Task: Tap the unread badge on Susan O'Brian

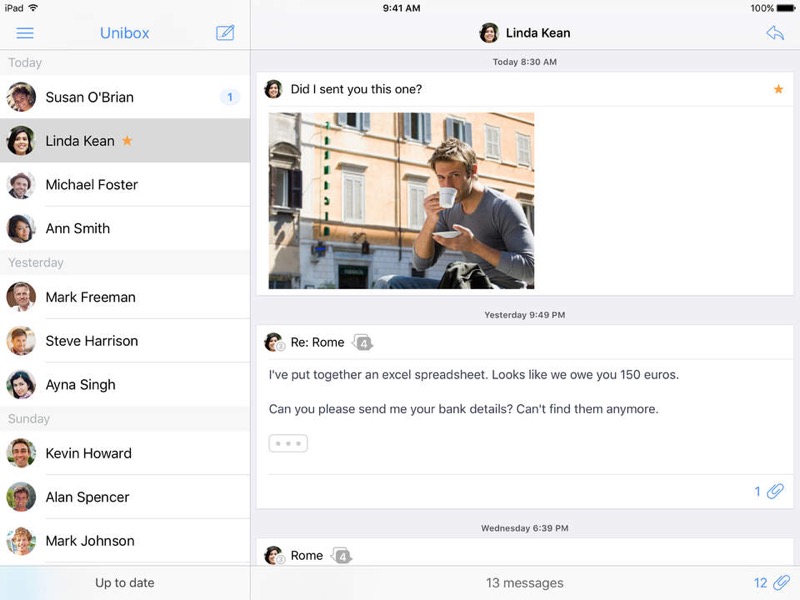Action: (229, 97)
